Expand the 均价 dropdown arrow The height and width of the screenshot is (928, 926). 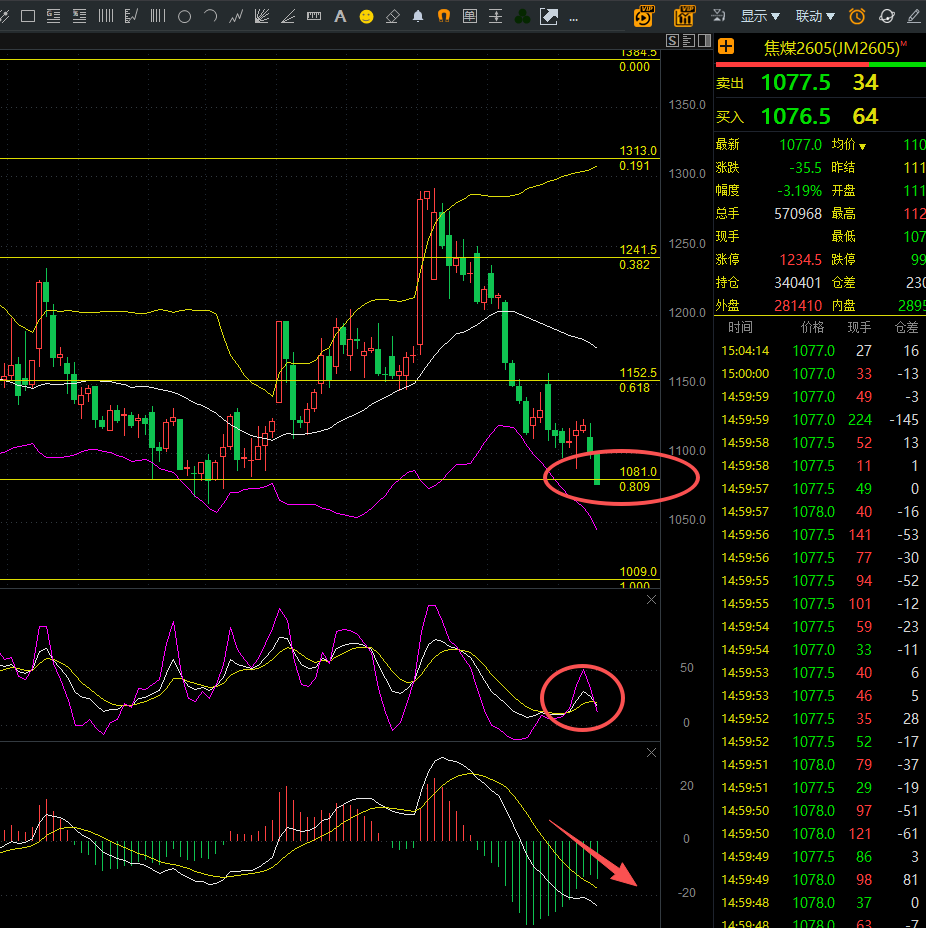pos(863,146)
